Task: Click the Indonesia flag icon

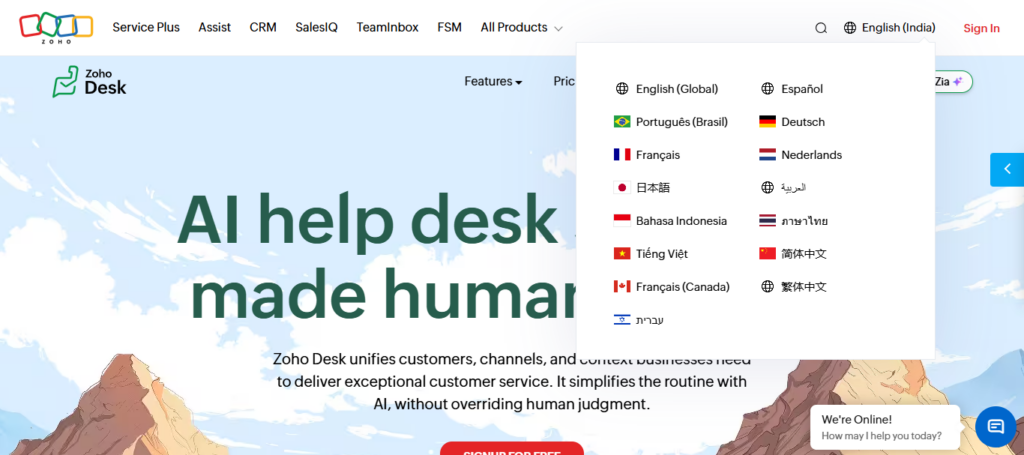Action: pos(622,221)
